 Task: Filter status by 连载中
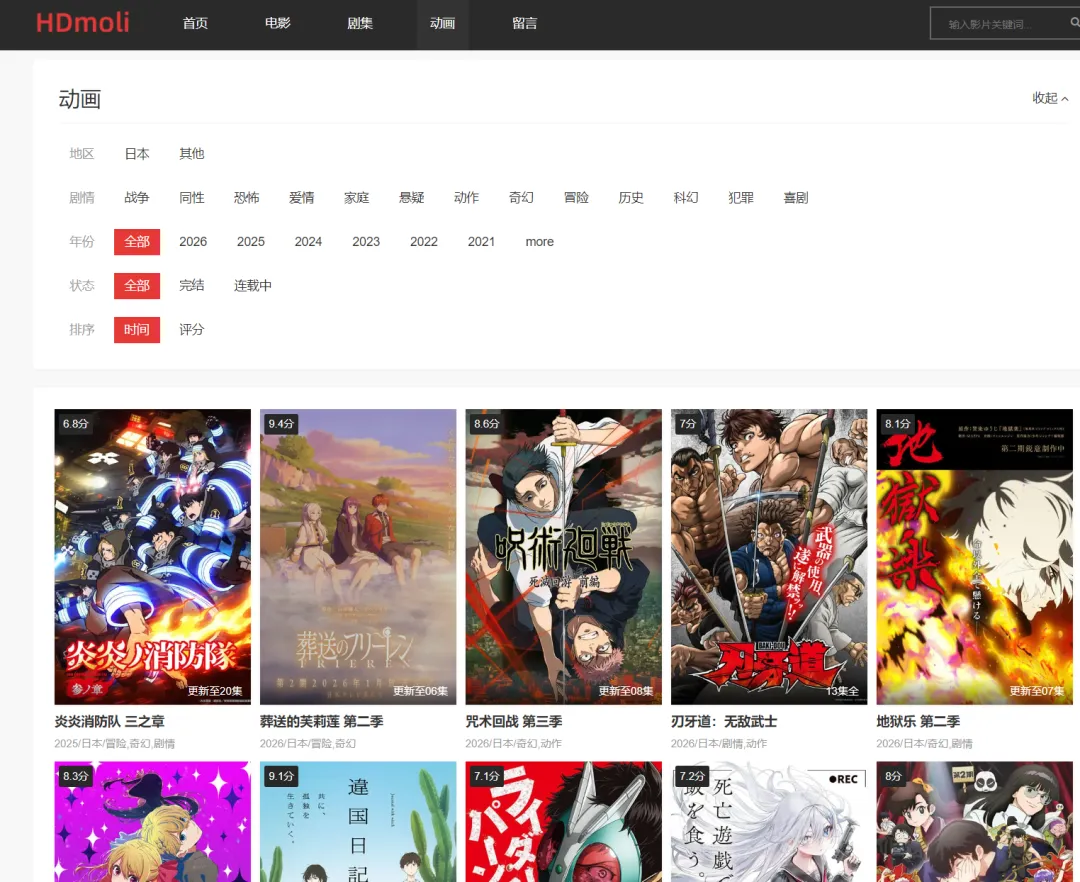[x=253, y=286]
